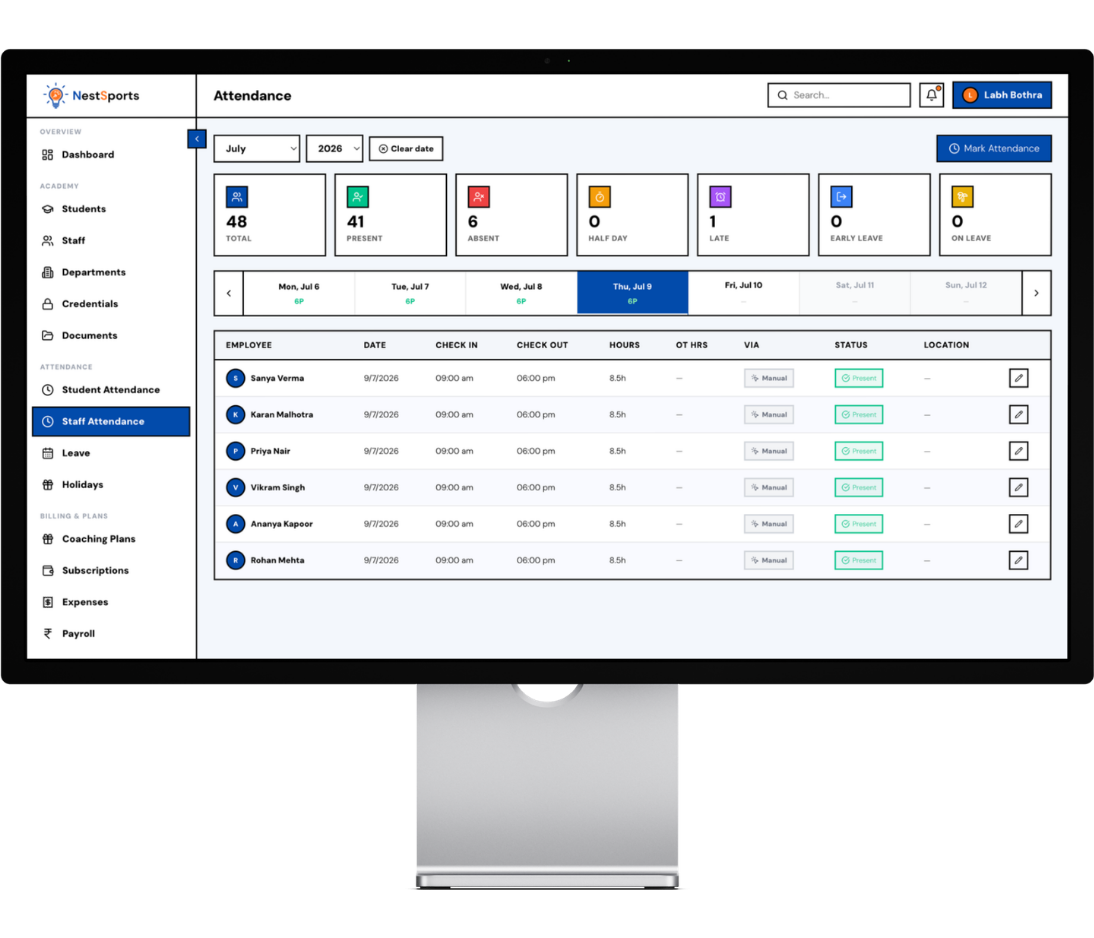1094x938 pixels.
Task: Open Staff Attendance in the sidebar
Action: click(x=111, y=422)
